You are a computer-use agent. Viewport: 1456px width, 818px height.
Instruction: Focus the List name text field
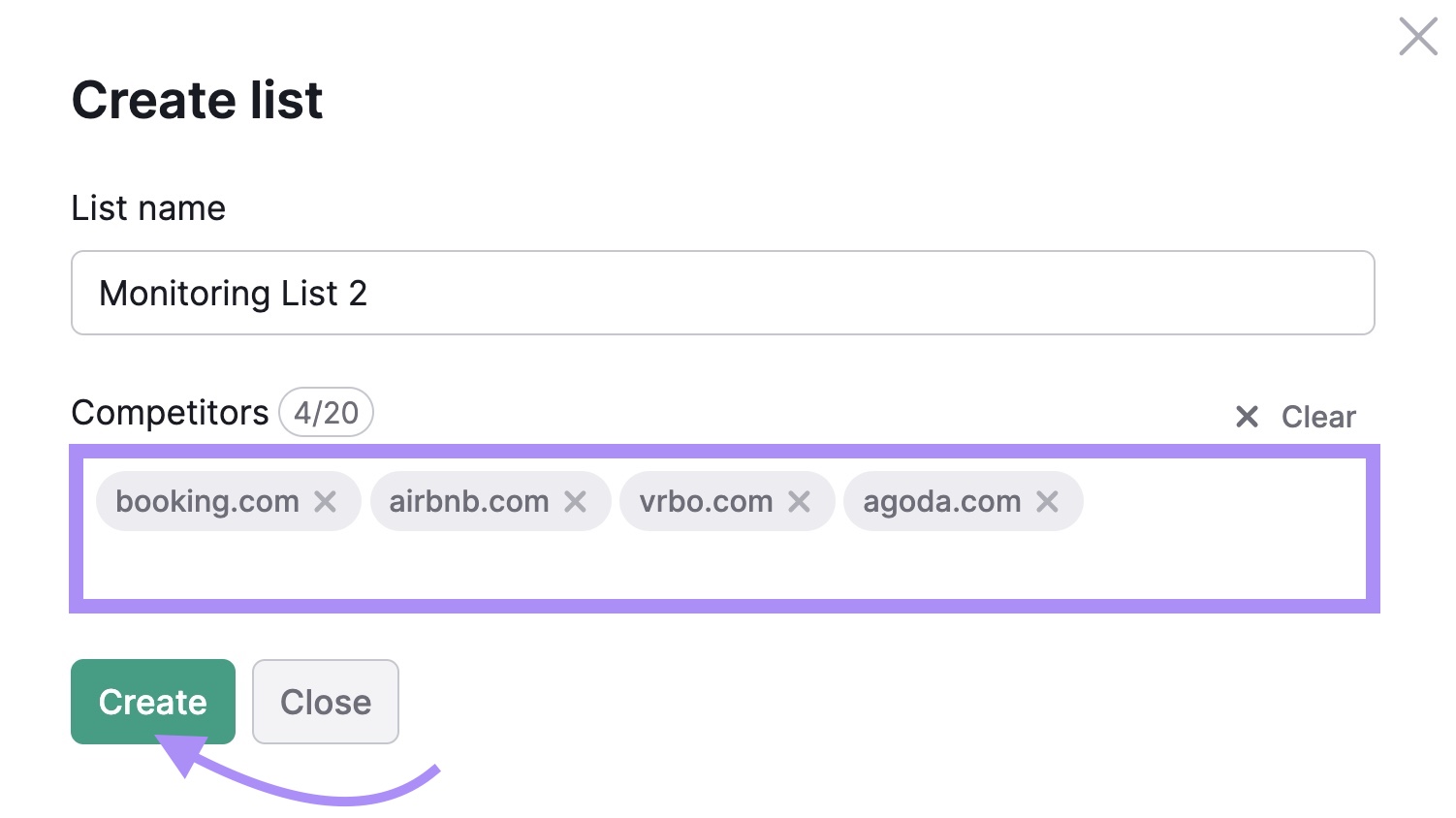click(x=723, y=293)
